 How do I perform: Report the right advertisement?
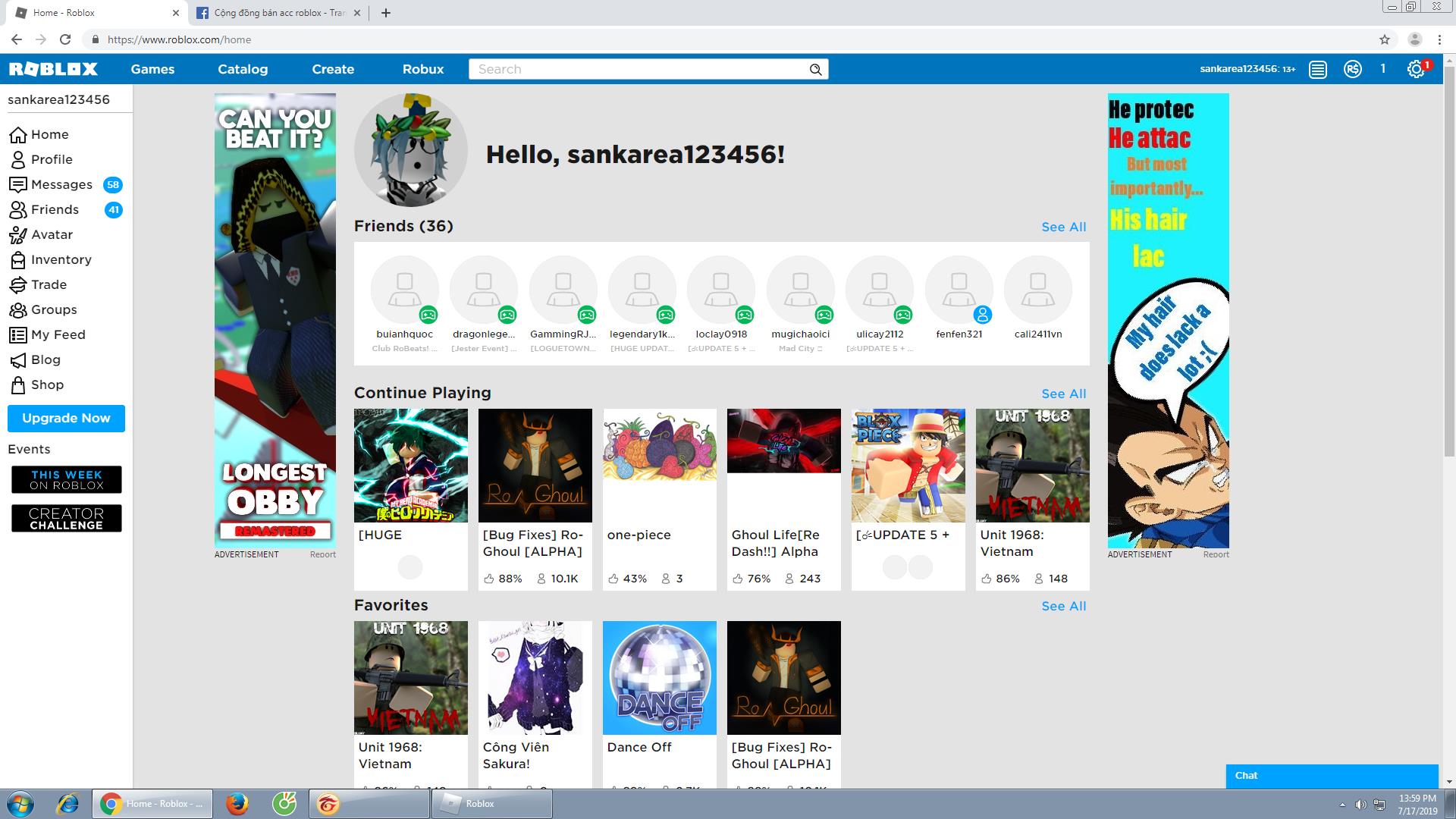(1216, 554)
